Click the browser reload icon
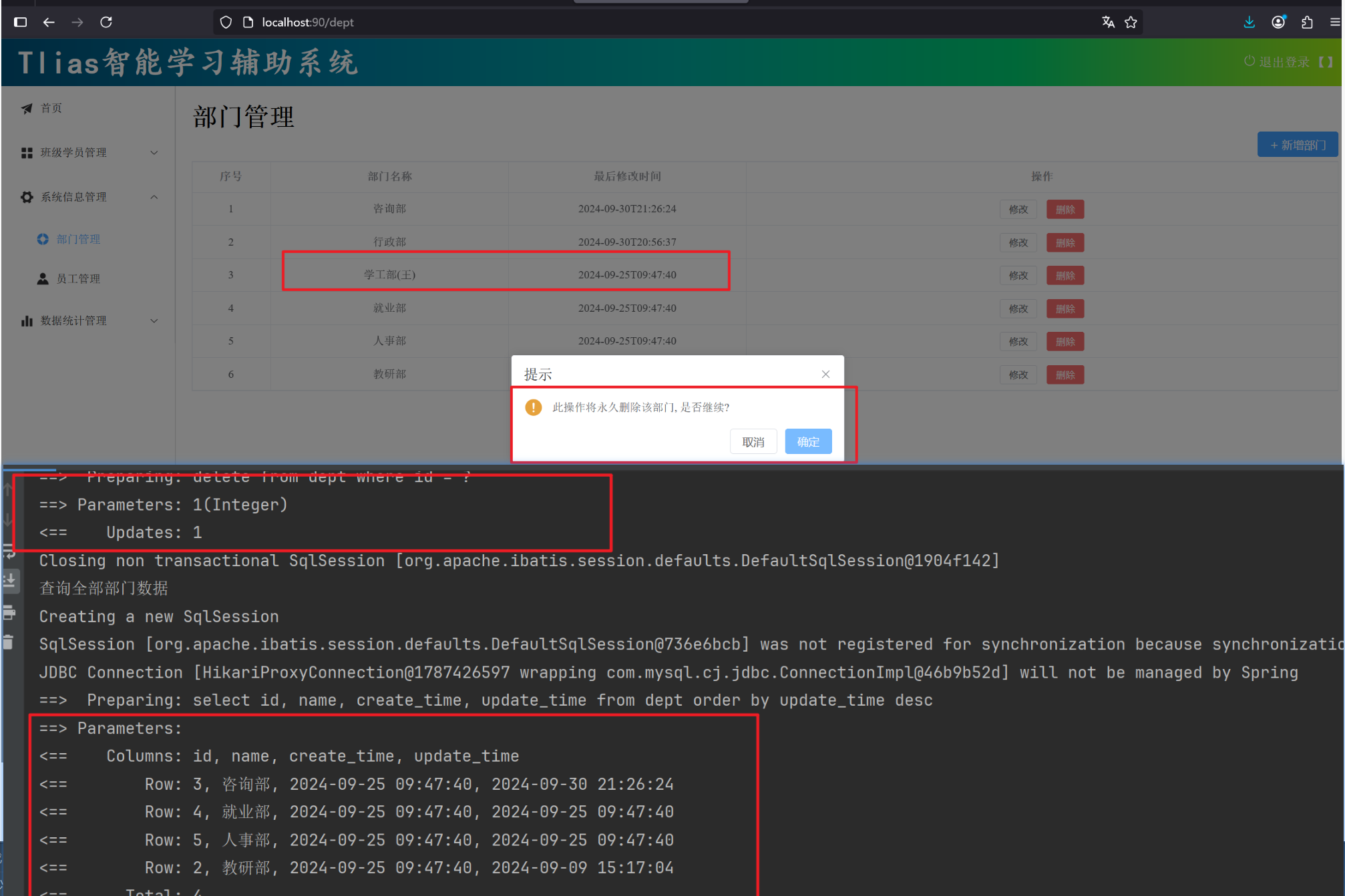This screenshot has height=896, width=1345. pos(106,22)
